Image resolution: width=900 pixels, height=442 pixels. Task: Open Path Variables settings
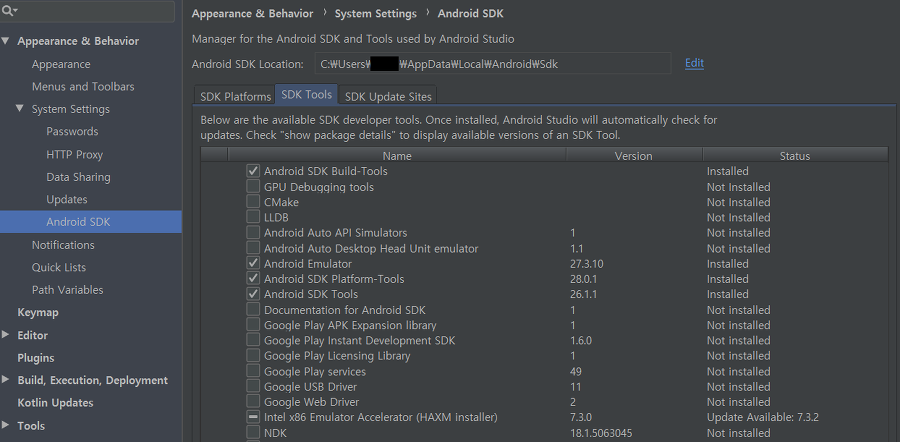[68, 290]
